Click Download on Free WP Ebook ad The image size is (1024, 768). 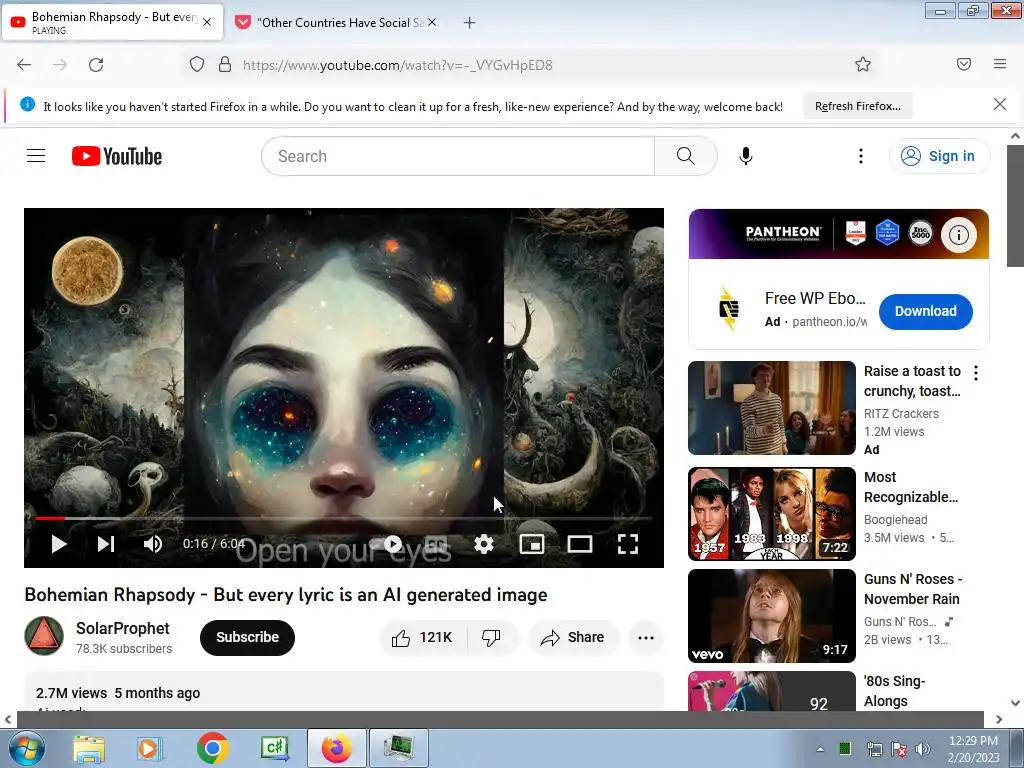point(925,312)
